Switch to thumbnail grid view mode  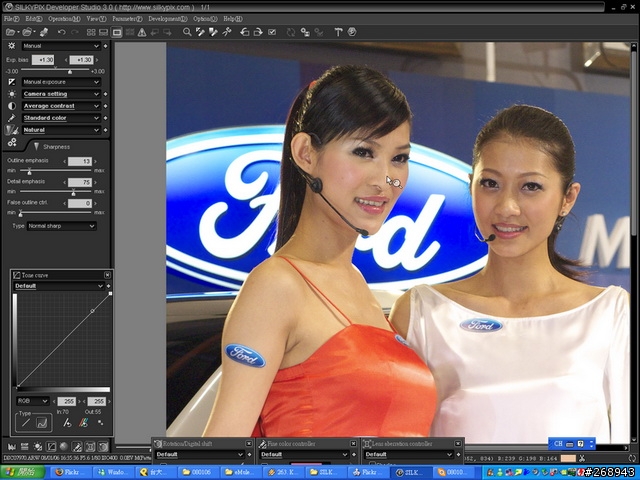coord(91,32)
